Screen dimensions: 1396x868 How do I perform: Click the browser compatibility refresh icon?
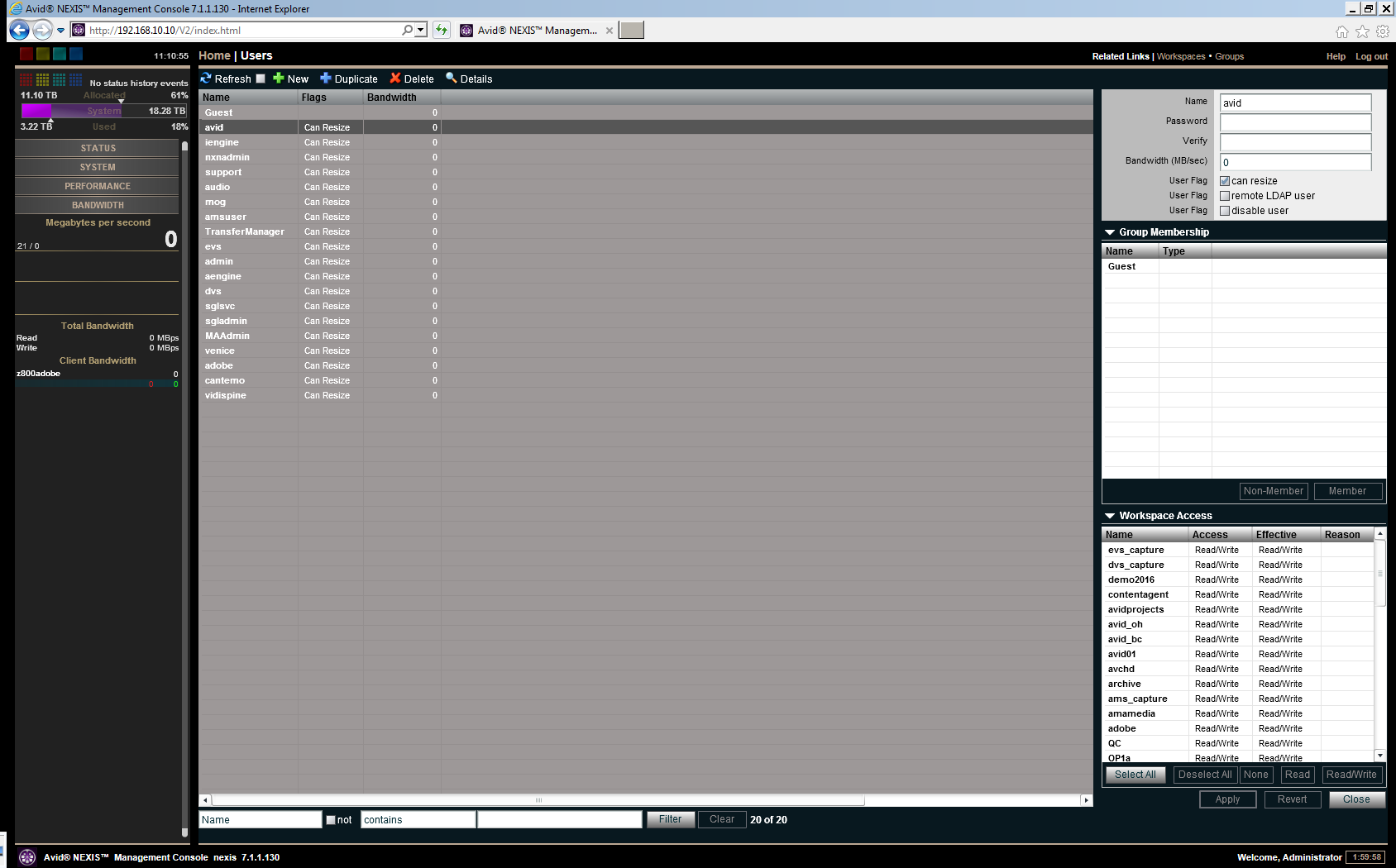442,30
